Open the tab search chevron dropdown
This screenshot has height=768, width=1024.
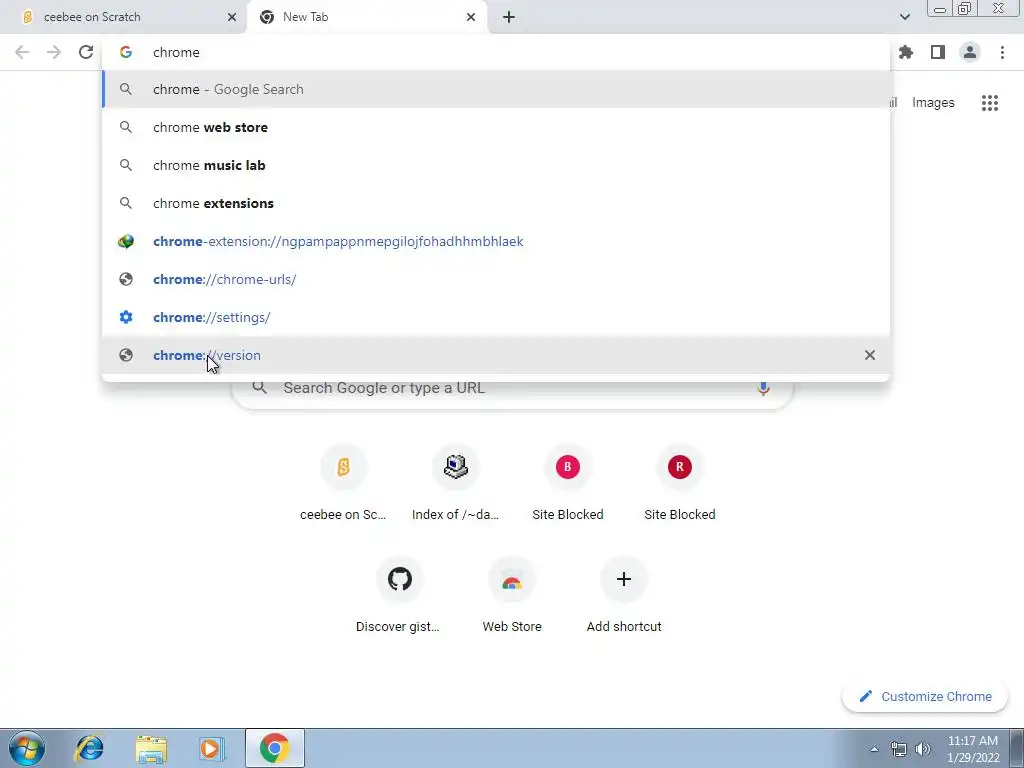pyautogui.click(x=904, y=17)
